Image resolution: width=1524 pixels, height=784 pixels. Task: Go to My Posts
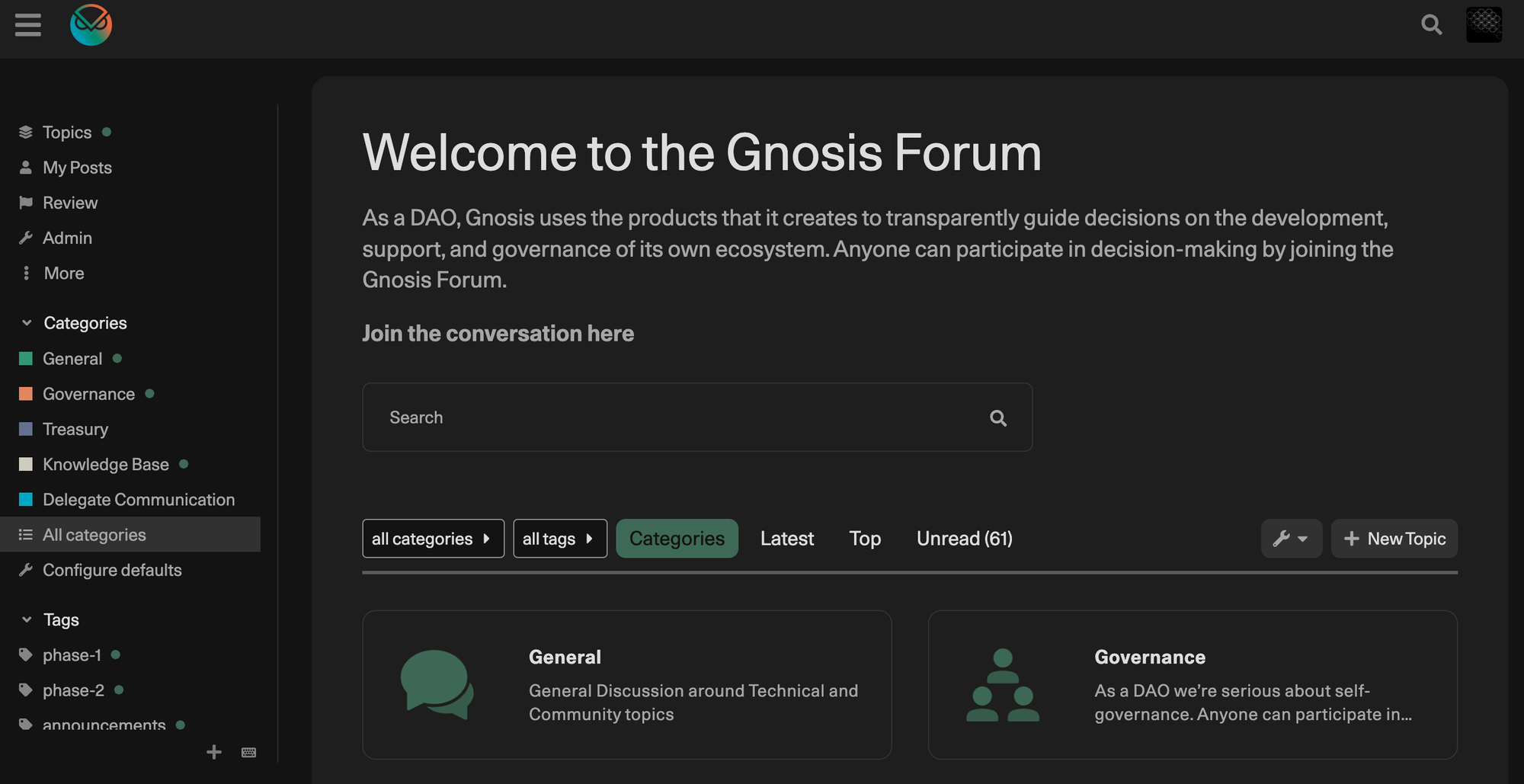77,168
